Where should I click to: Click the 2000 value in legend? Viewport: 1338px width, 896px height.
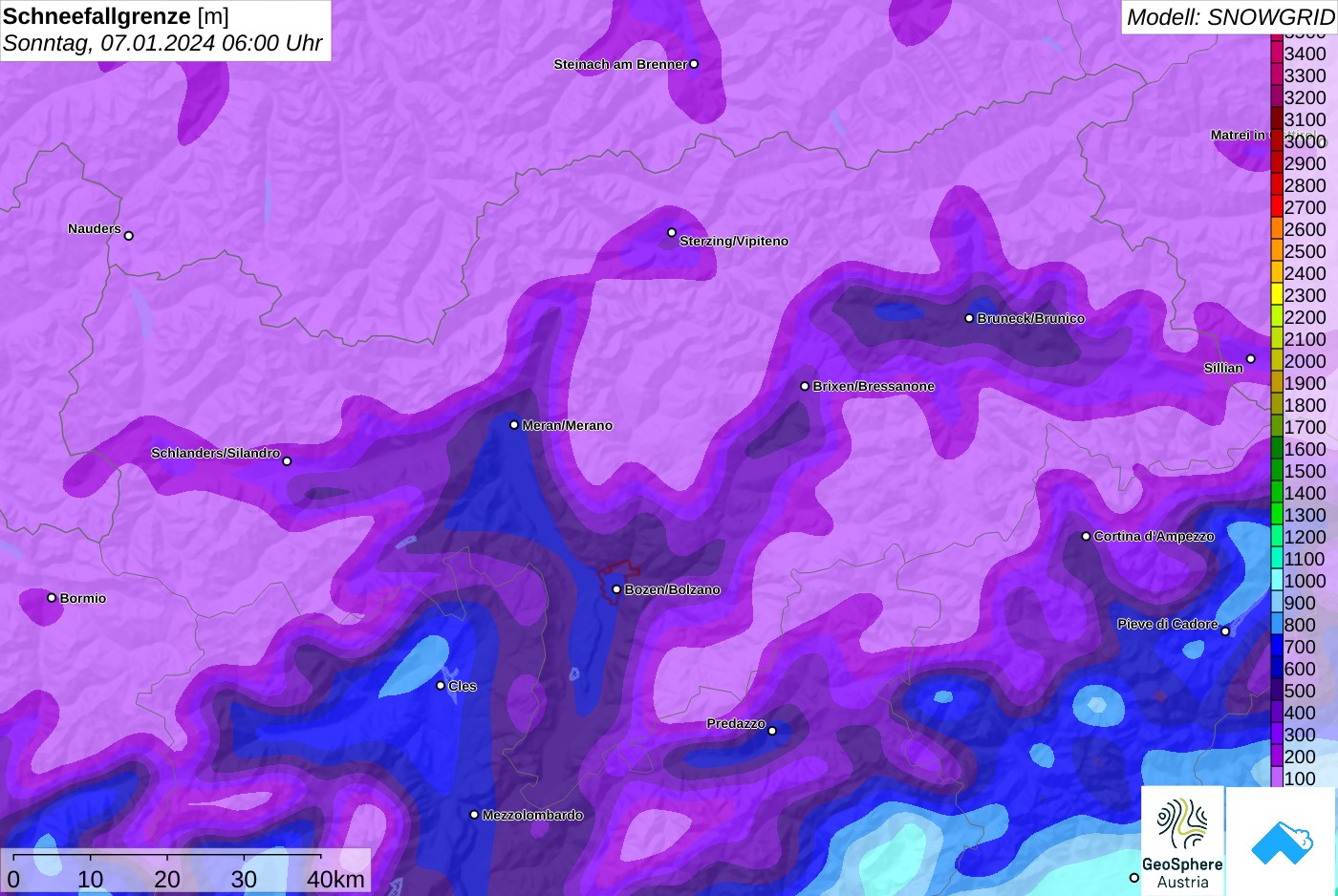1305,361
